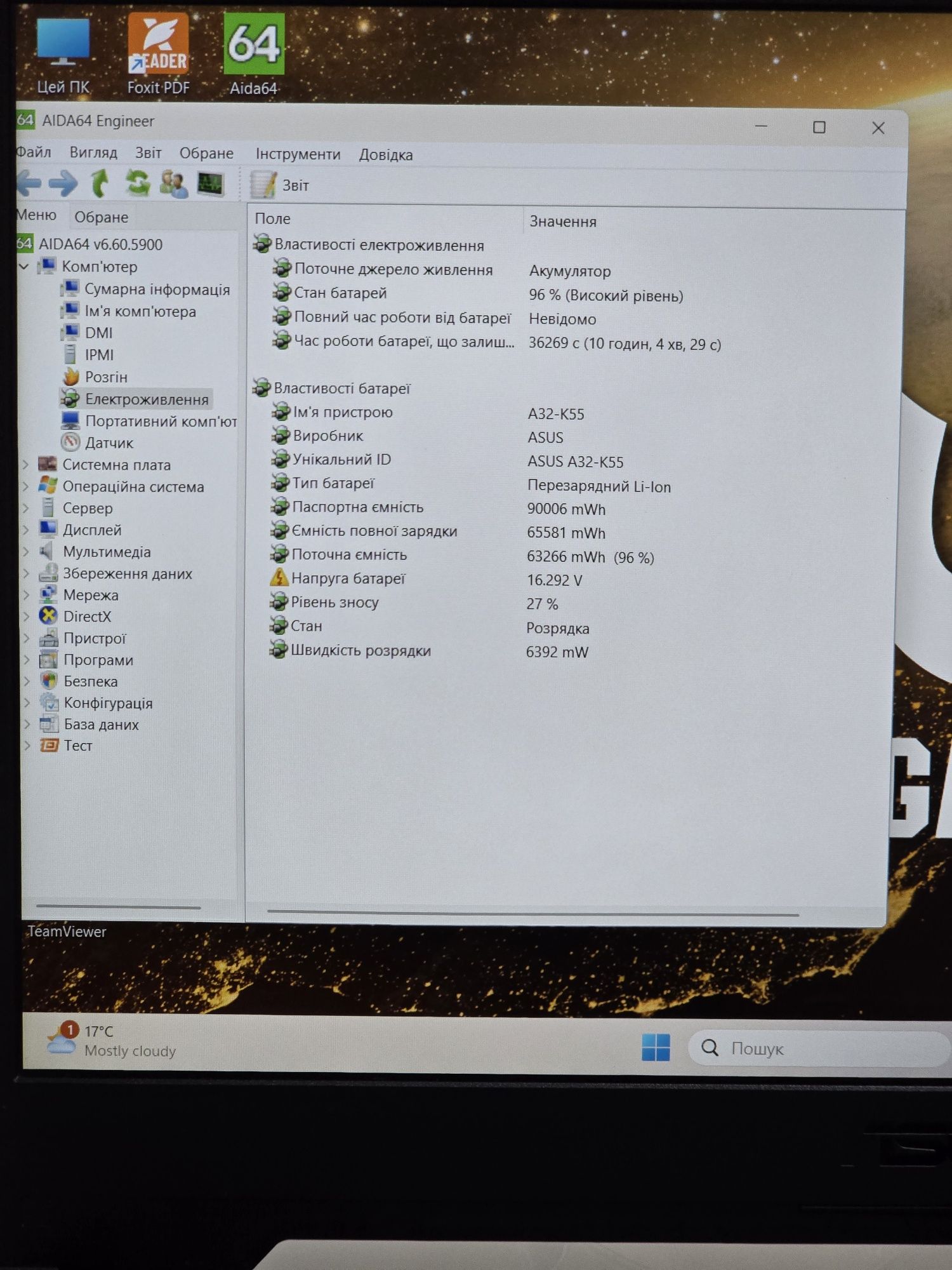Screen dimensions: 952x1270
Task: Select the DMI tree item
Action: (x=88, y=333)
